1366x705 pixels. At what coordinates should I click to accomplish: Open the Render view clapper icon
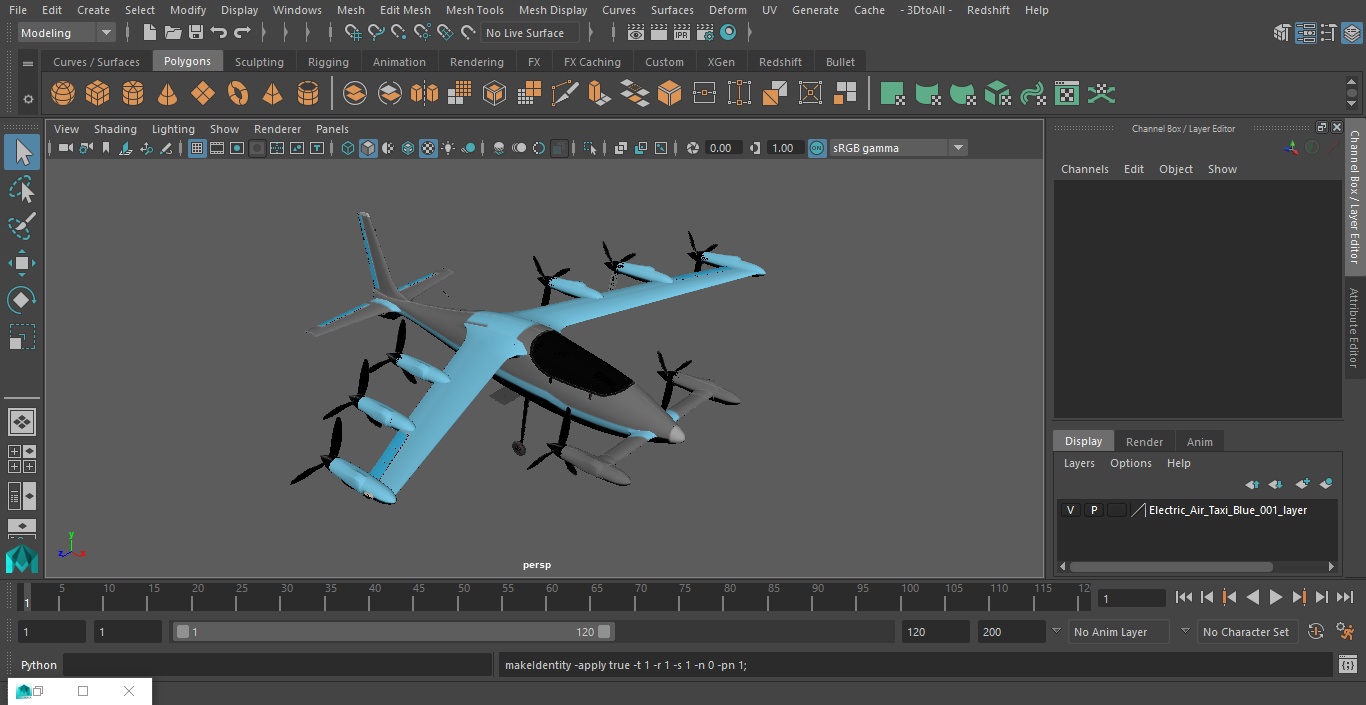pos(636,33)
